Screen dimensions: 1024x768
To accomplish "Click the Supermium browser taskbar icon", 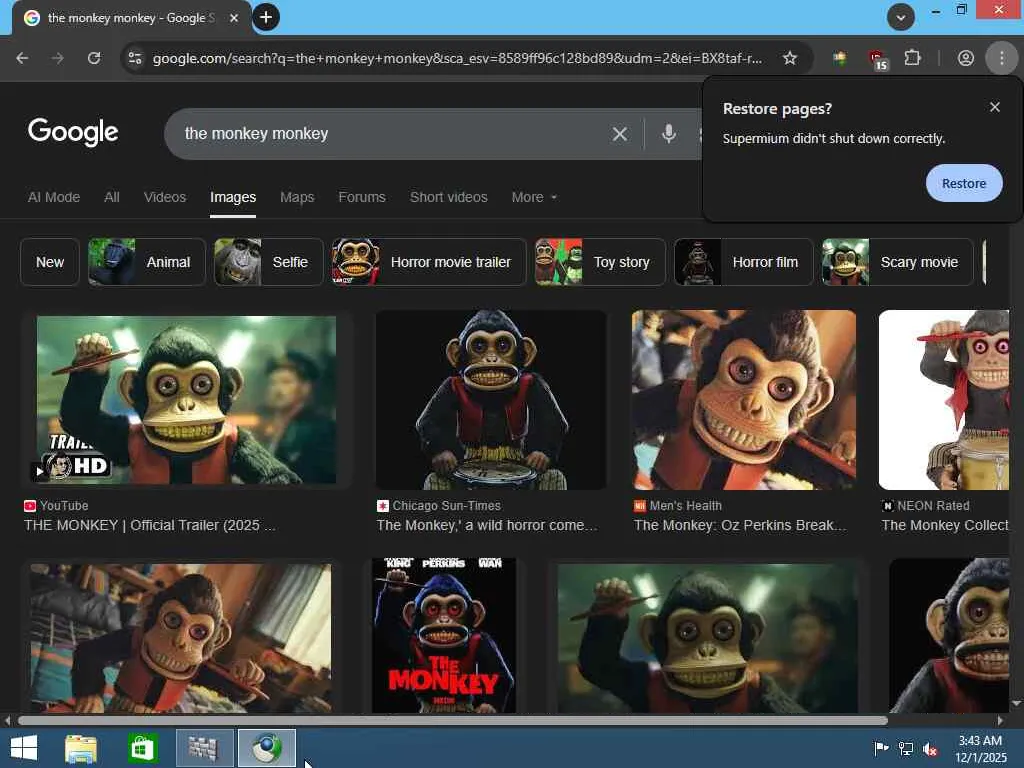I will pos(266,748).
